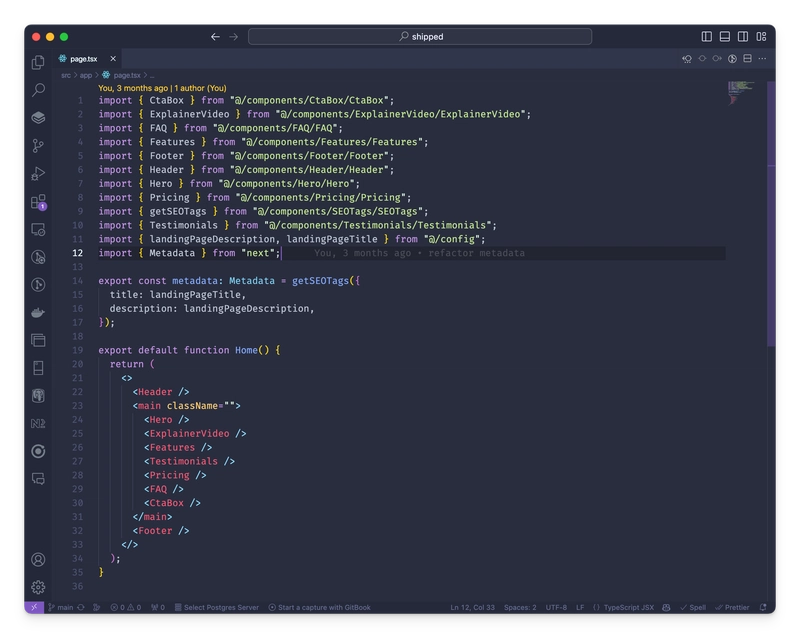Open the '1 author (You)' code lens
Screen dimensions: 800x638
[200, 88]
